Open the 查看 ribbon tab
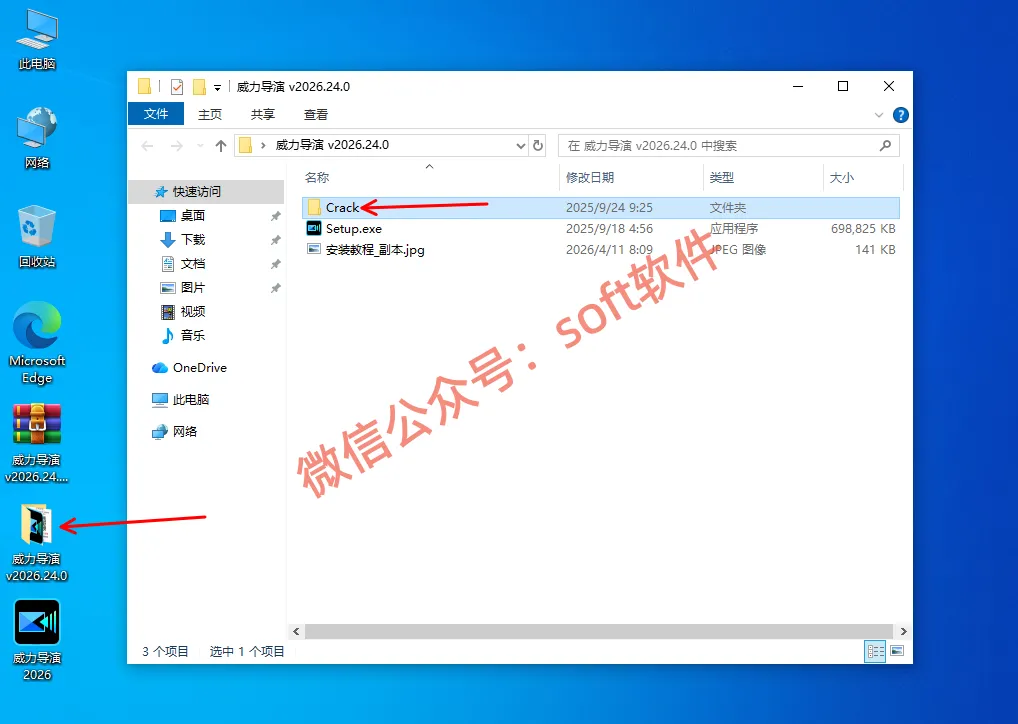This screenshot has height=724, width=1018. (316, 114)
